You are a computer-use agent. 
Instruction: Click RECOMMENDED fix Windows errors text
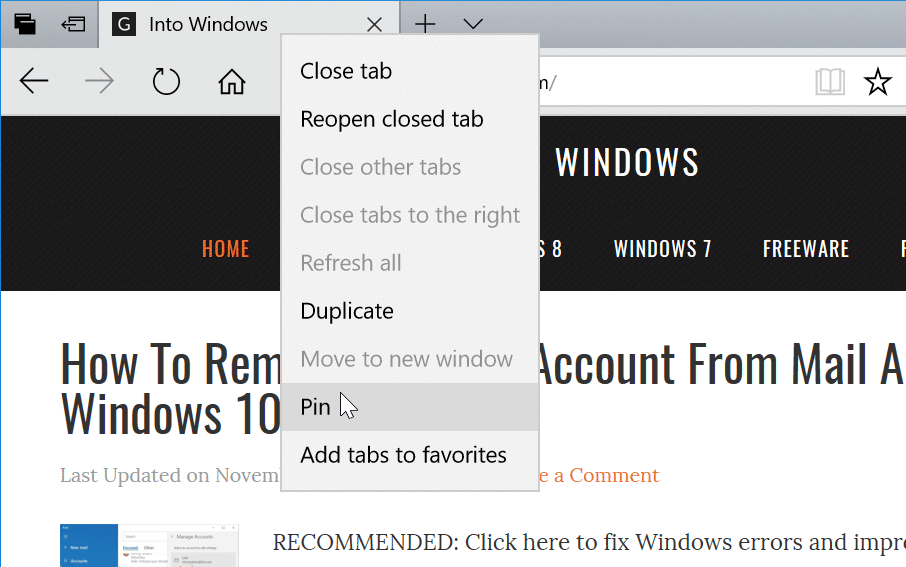click(589, 543)
